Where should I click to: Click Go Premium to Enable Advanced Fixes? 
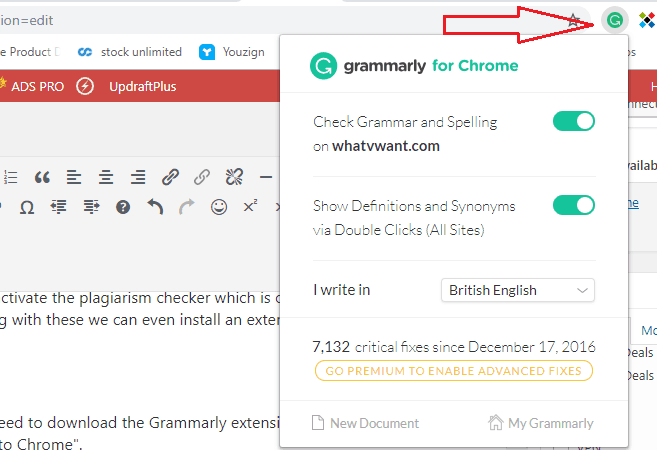pyautogui.click(x=454, y=371)
